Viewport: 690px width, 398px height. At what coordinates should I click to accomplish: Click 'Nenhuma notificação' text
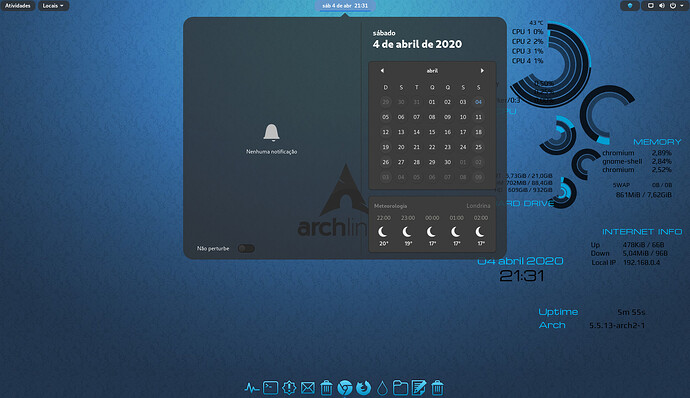272,151
